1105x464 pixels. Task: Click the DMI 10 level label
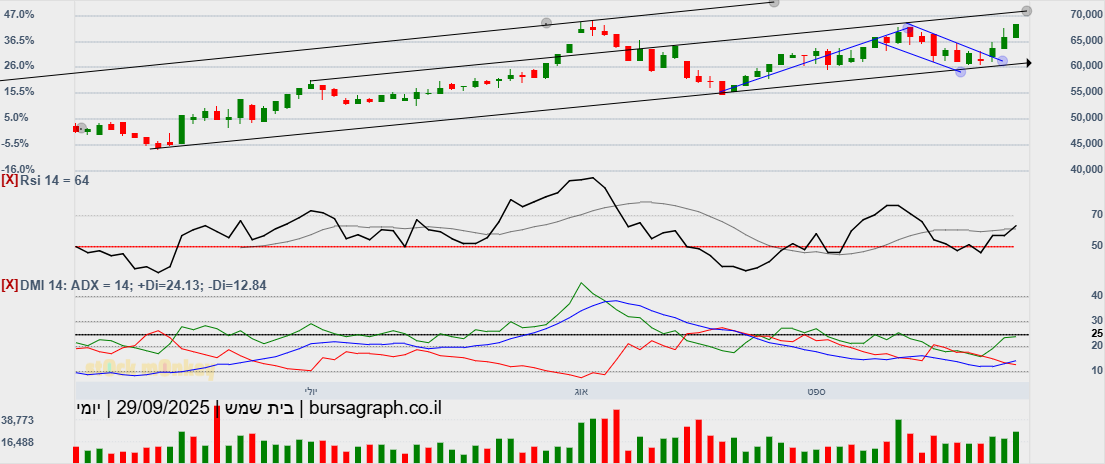[1096, 370]
